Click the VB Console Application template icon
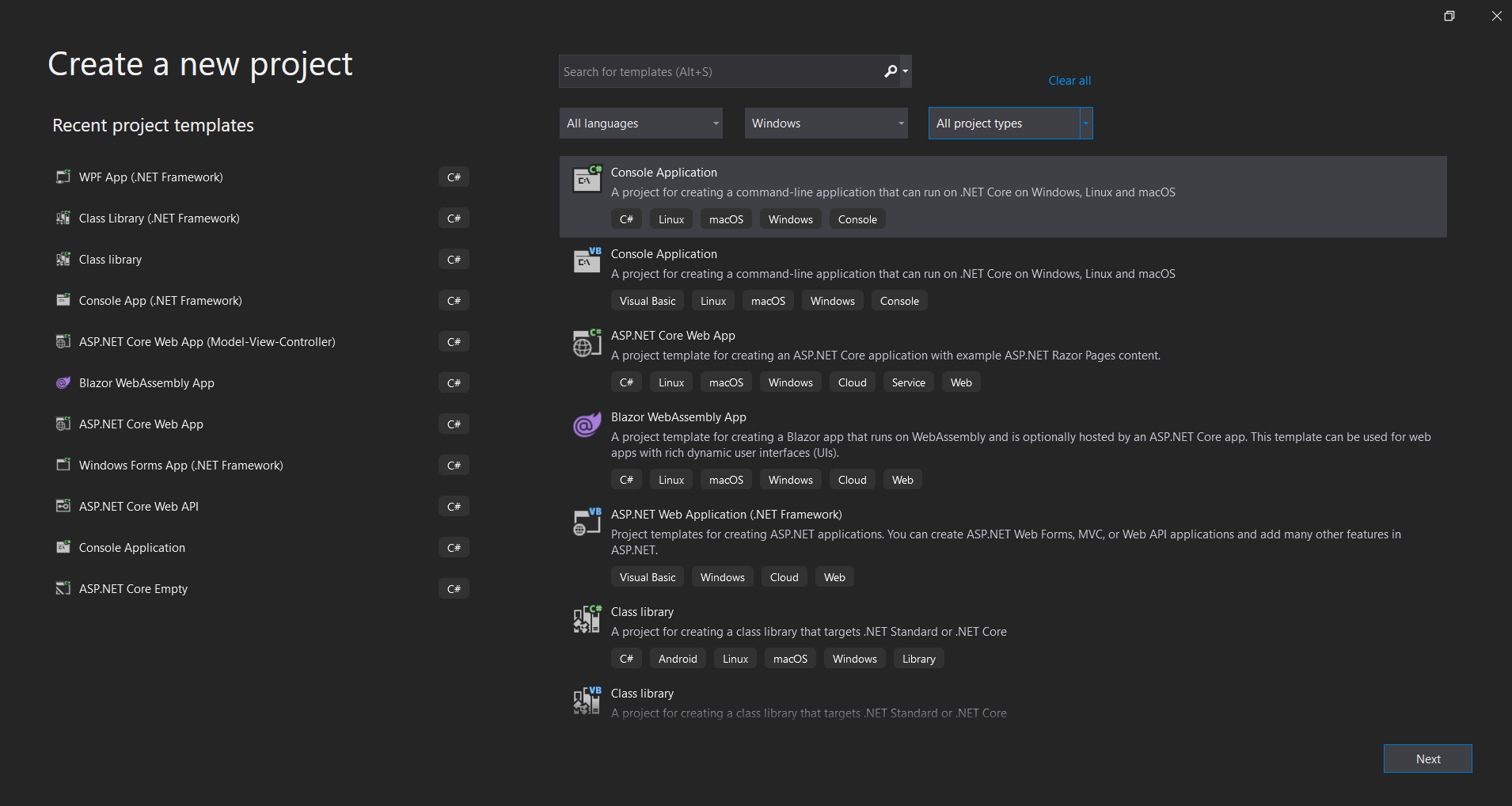 (587, 260)
